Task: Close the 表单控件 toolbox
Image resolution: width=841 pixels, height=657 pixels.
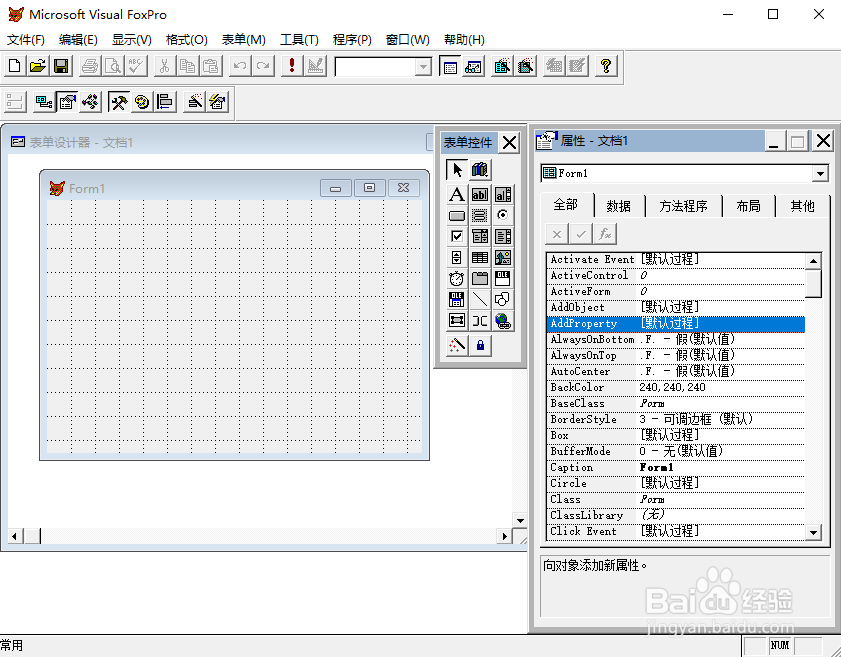Action: coord(509,143)
